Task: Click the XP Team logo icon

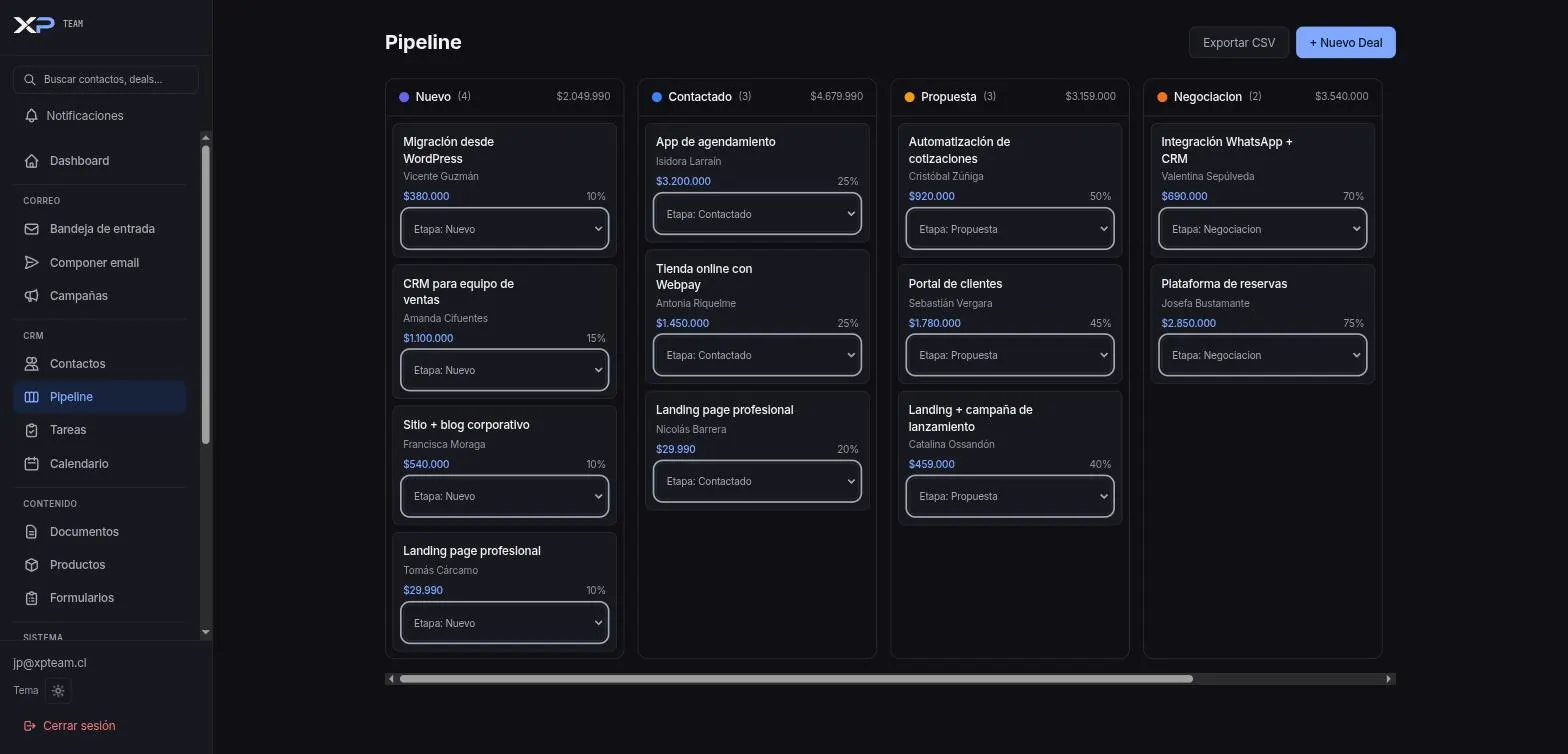Action: [34, 24]
